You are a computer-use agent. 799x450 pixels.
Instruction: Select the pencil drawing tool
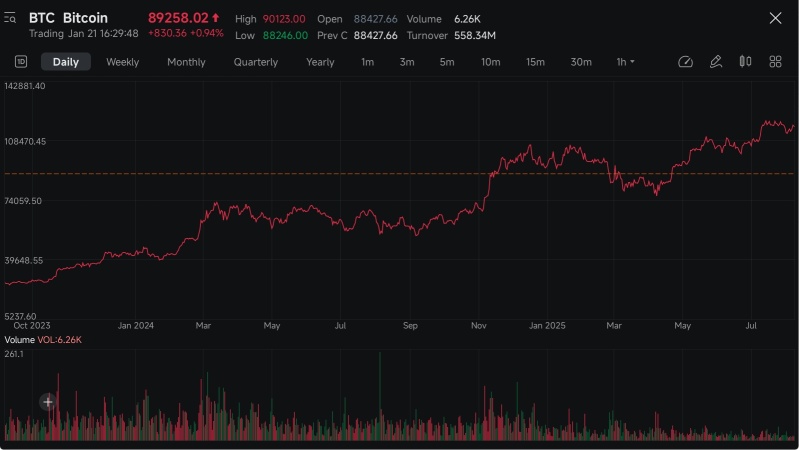(x=715, y=62)
